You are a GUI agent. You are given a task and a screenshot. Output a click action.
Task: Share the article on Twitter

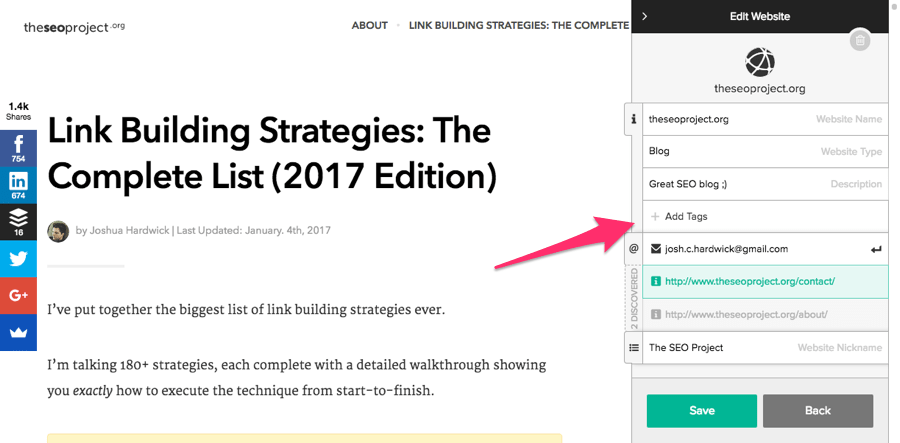pos(18,258)
